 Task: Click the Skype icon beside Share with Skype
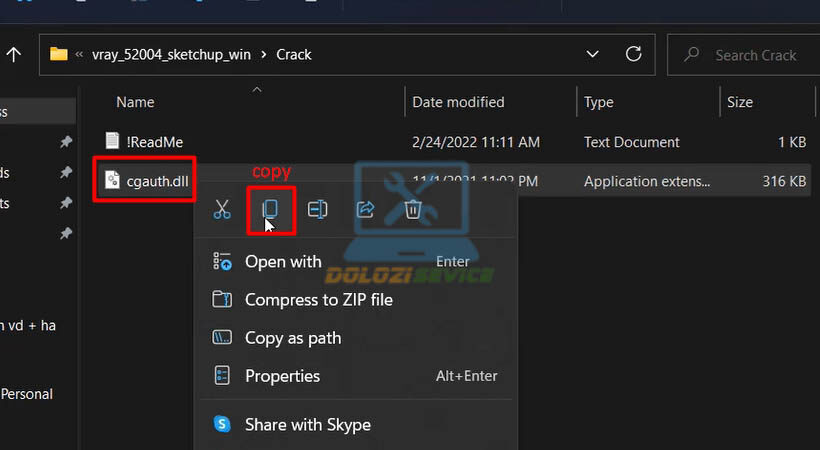[222, 424]
